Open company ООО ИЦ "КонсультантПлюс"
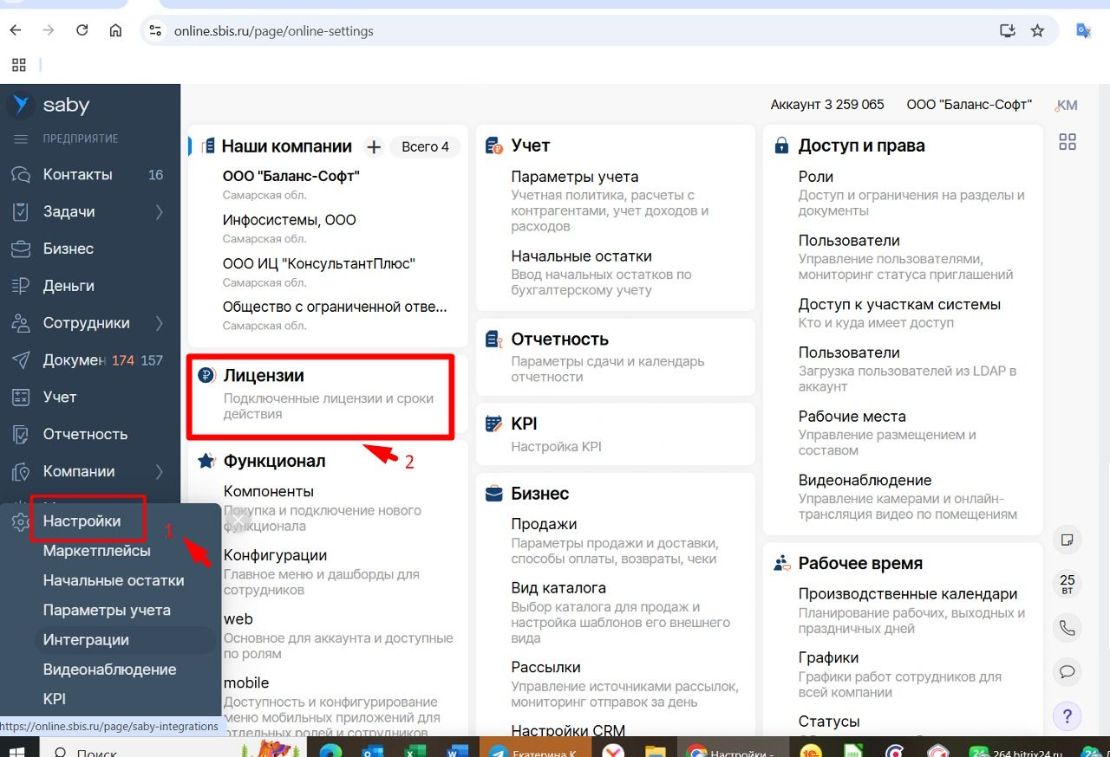 point(319,264)
